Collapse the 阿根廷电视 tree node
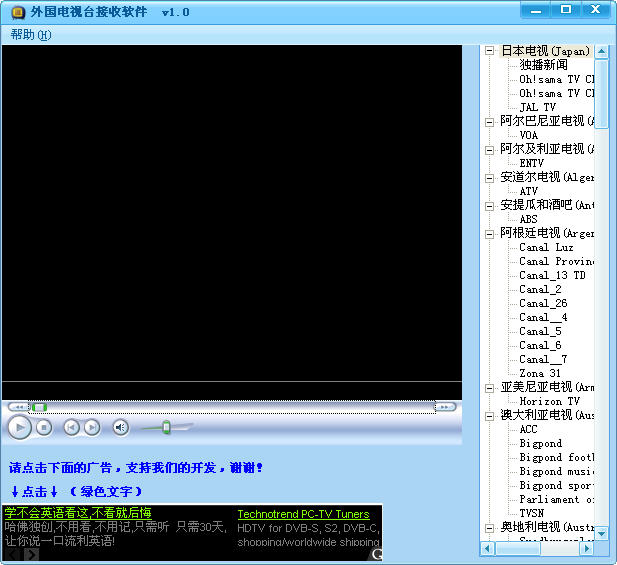Image resolution: width=617 pixels, height=565 pixels. point(490,234)
